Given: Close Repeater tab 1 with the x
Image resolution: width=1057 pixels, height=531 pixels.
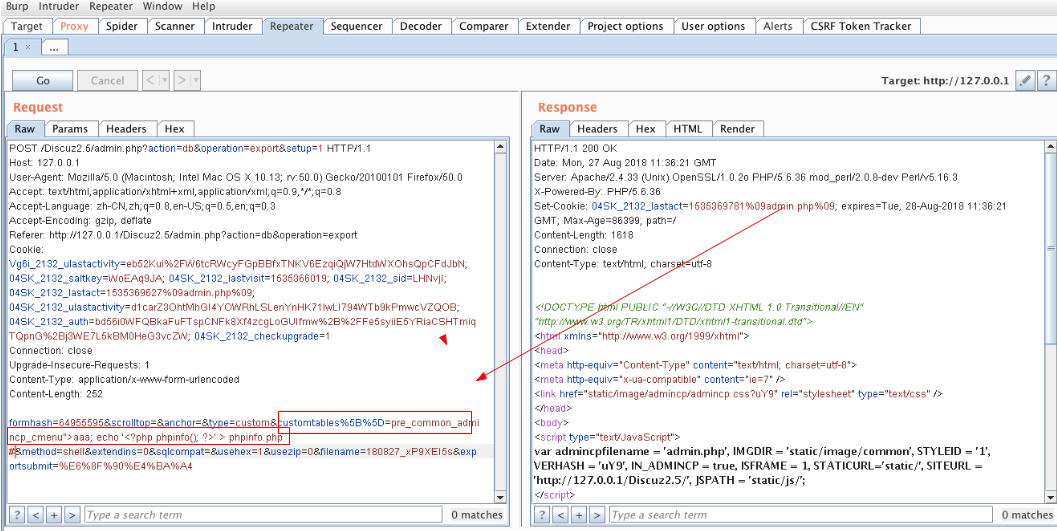Looking at the screenshot, I should 28,47.
